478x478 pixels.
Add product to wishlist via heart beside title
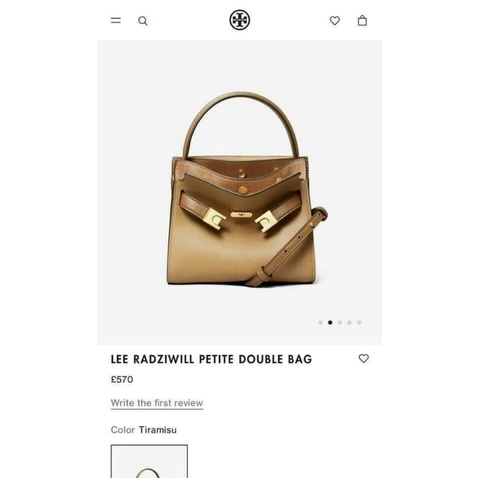363,359
